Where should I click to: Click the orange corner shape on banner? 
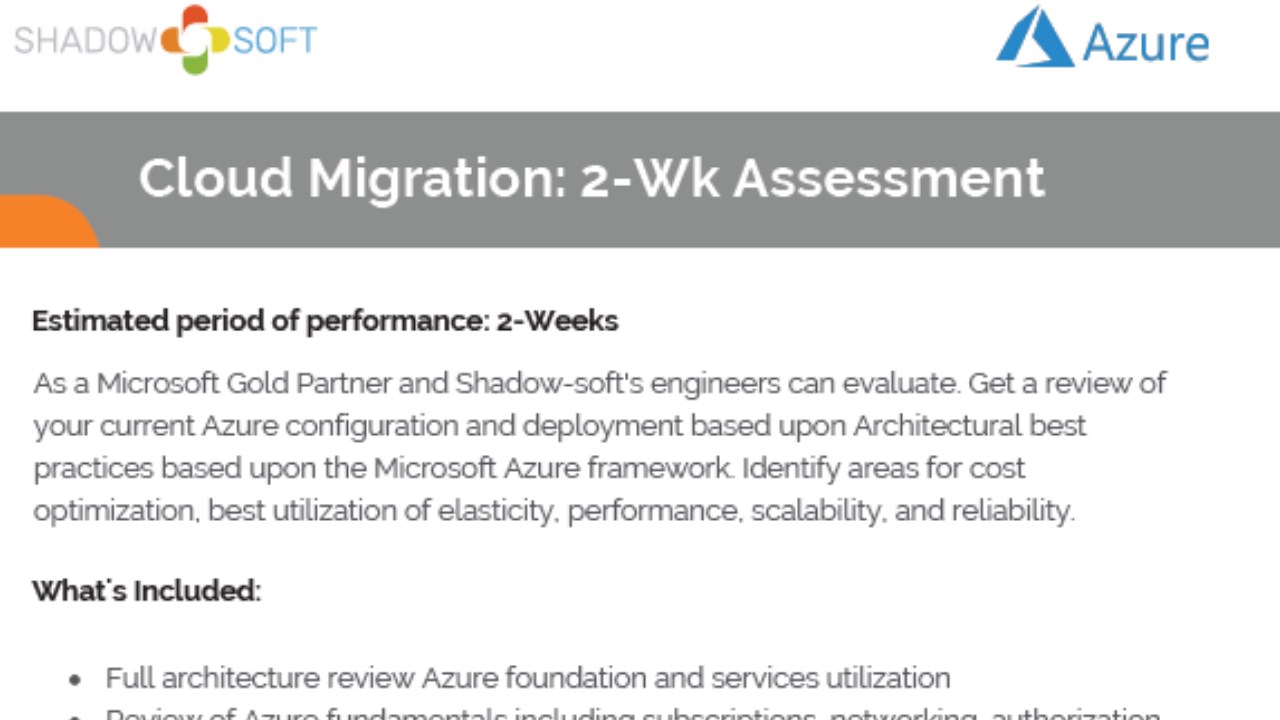(45, 224)
